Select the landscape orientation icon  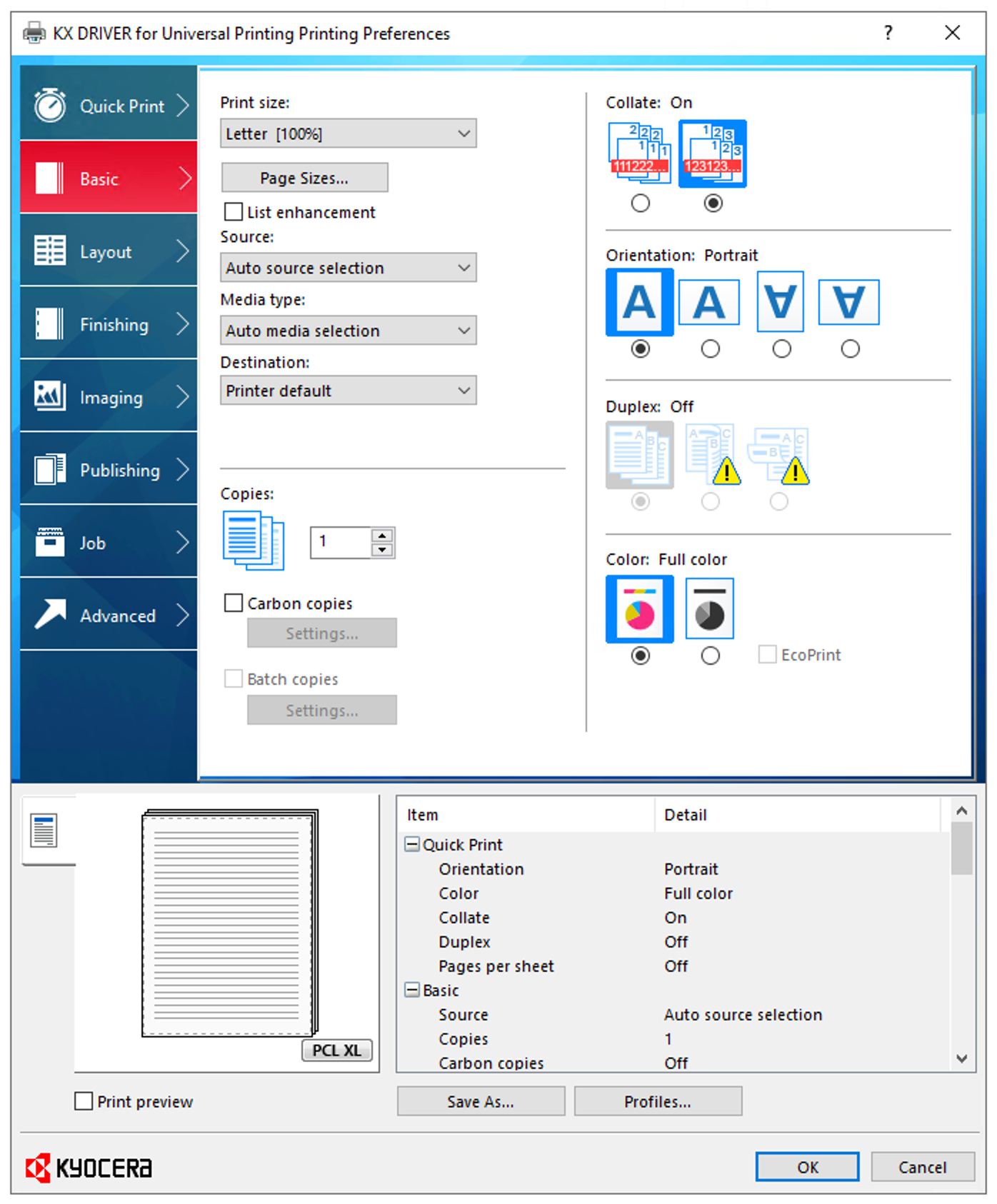click(x=708, y=303)
